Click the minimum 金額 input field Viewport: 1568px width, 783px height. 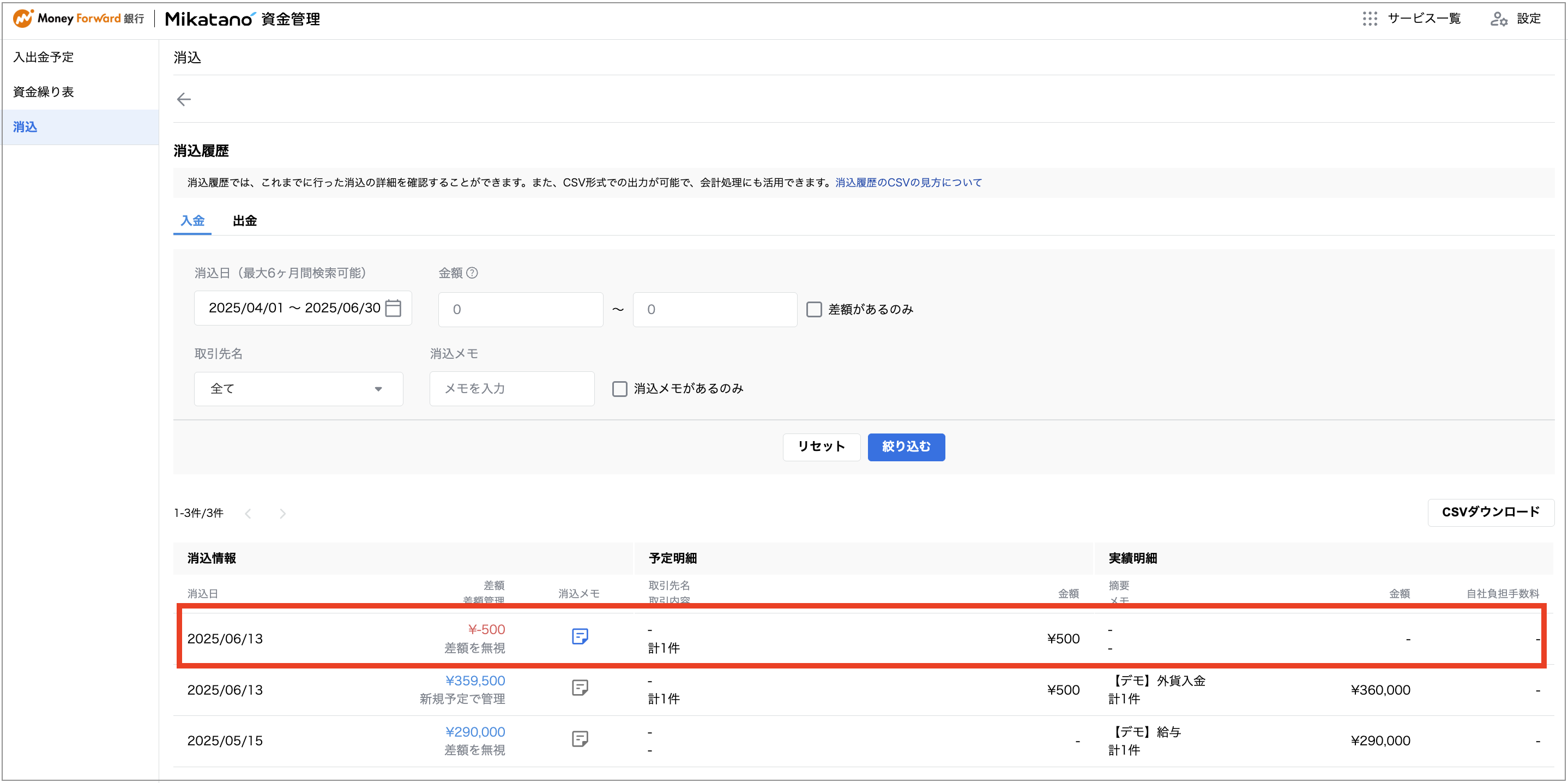[x=521, y=309]
